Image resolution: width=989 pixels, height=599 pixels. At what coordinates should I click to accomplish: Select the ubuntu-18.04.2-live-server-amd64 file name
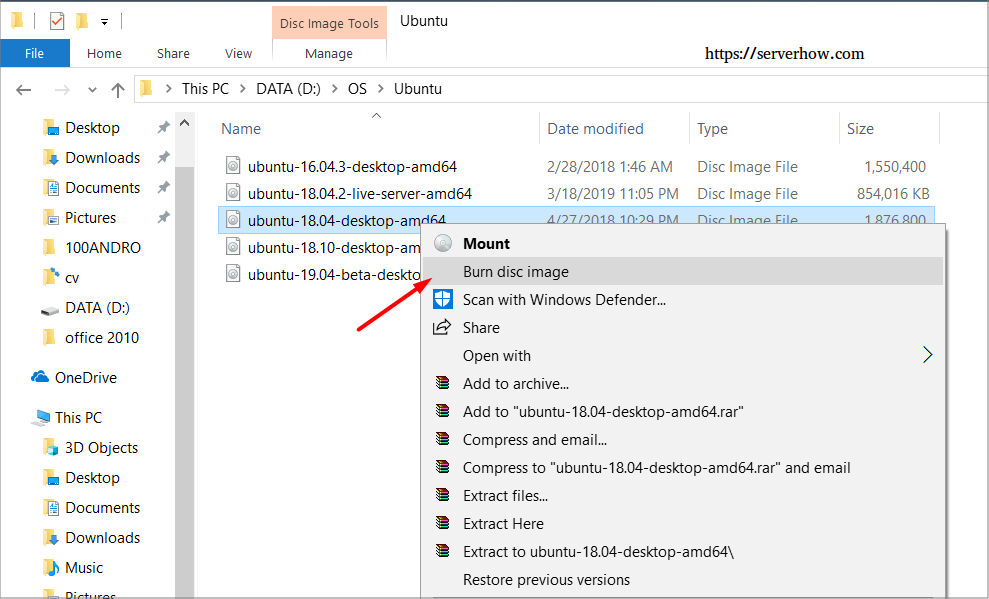point(360,194)
